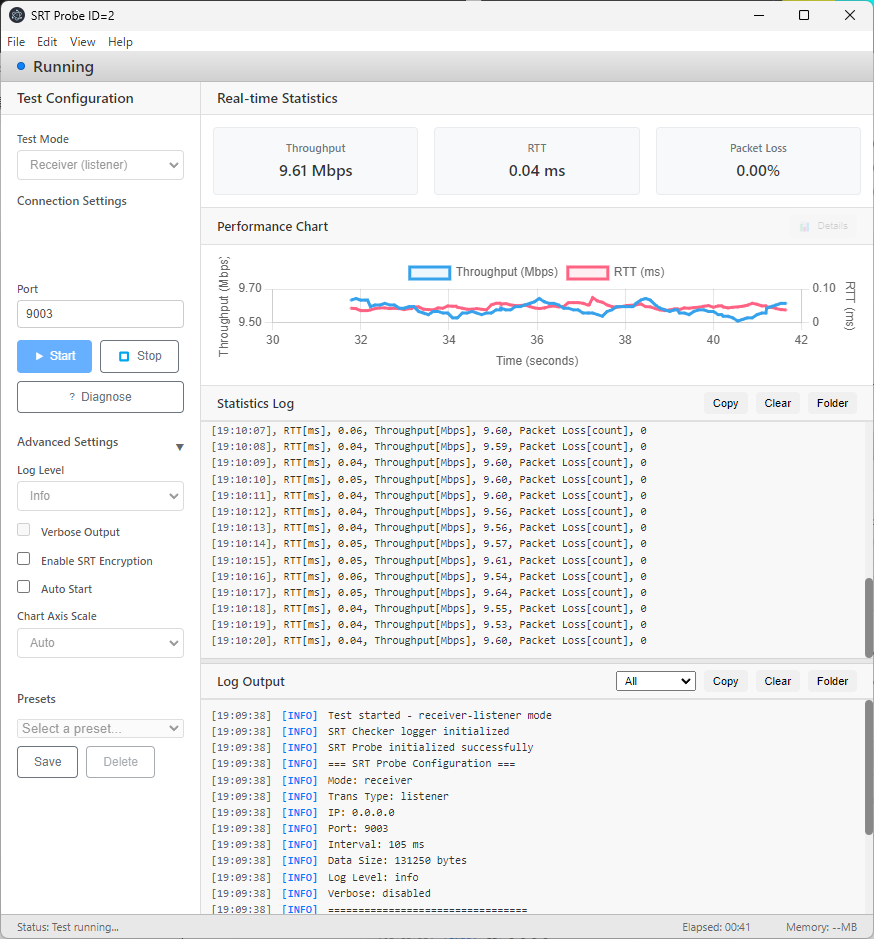Clear the Log Output

click(778, 681)
